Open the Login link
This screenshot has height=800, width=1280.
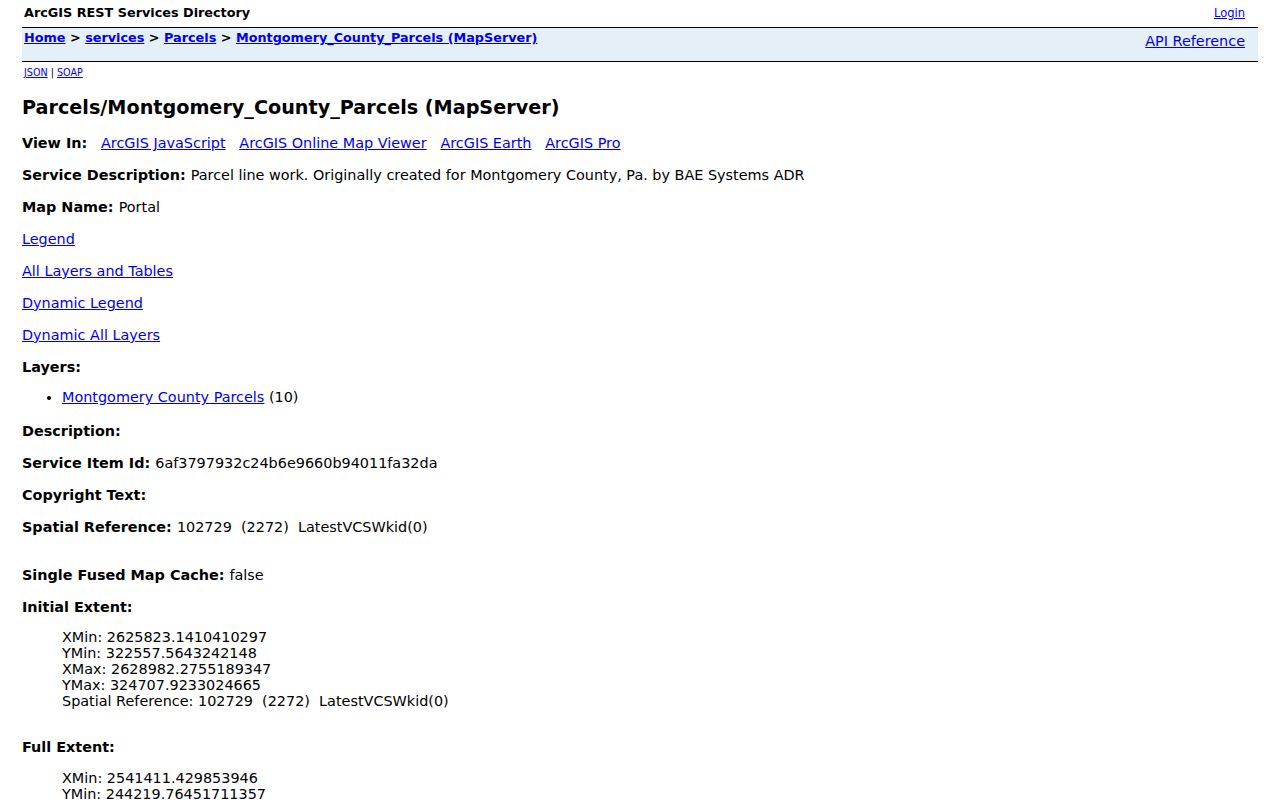(1229, 13)
